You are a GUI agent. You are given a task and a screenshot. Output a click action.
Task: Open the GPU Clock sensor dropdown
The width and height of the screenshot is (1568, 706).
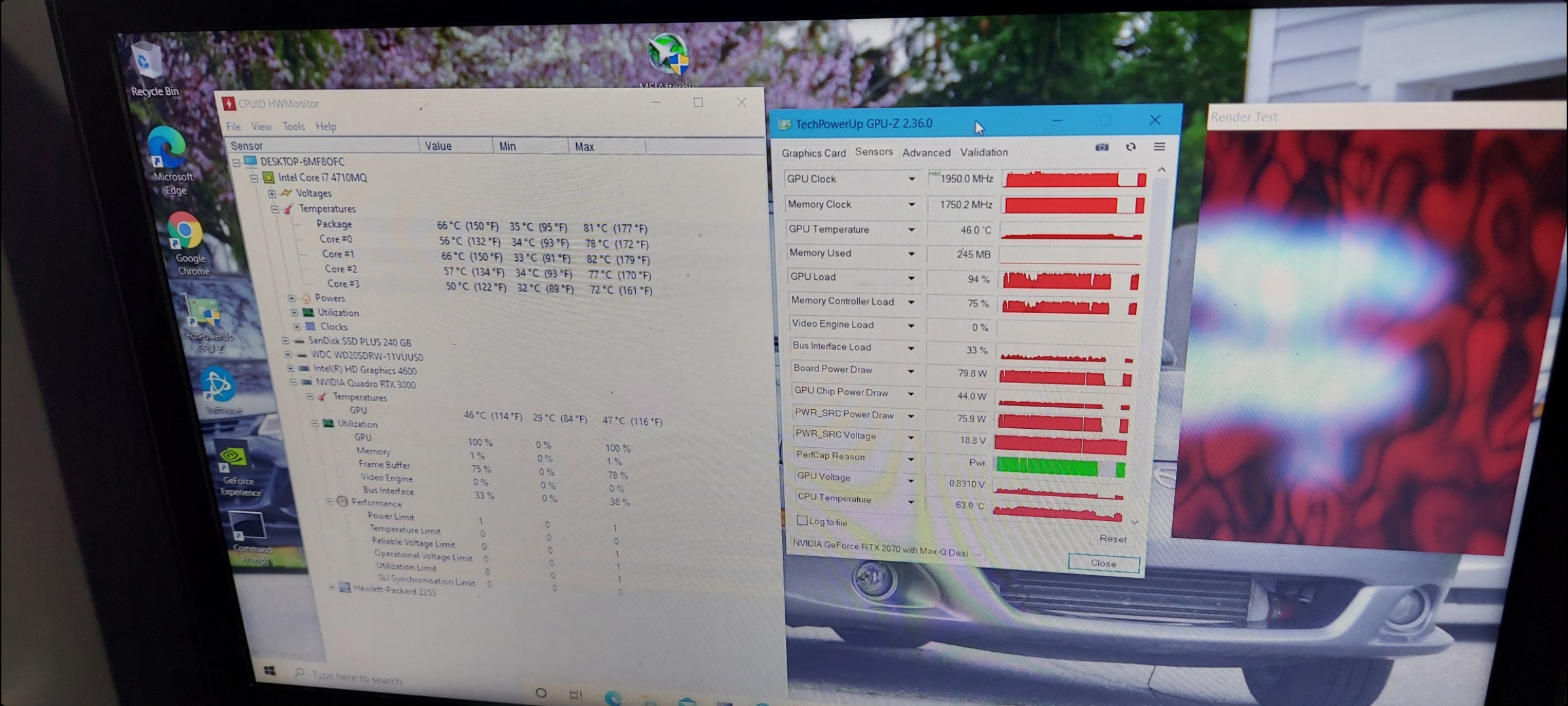911,179
